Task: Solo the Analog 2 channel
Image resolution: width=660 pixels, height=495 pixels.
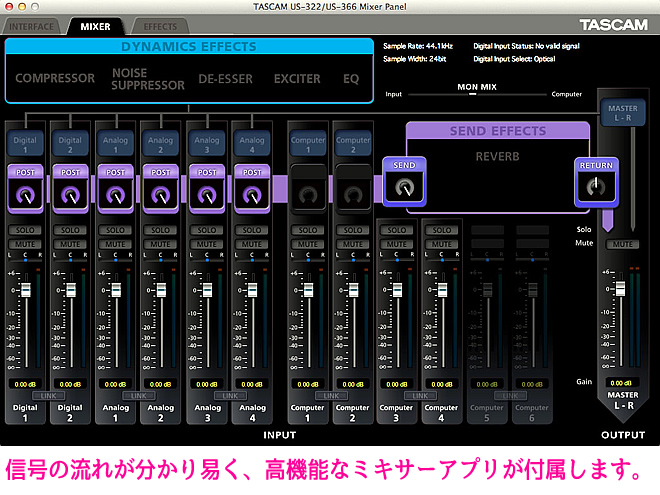Action: pos(160,230)
